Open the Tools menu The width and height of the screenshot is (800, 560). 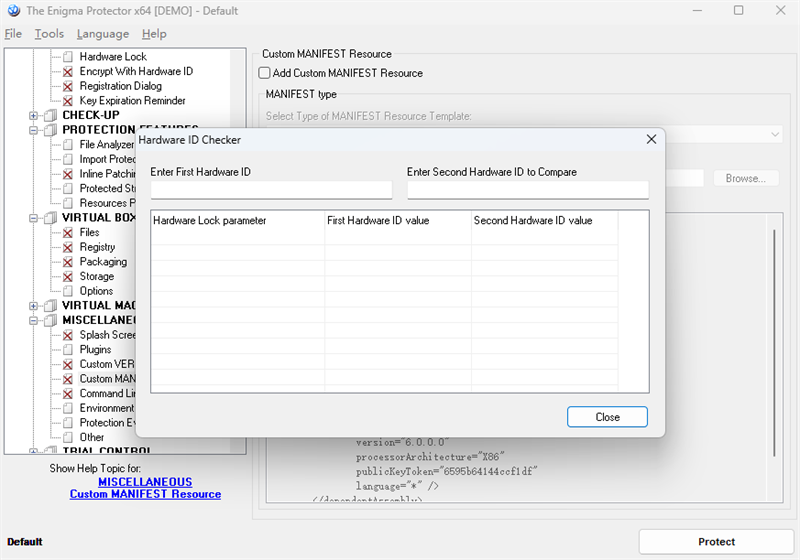point(49,34)
